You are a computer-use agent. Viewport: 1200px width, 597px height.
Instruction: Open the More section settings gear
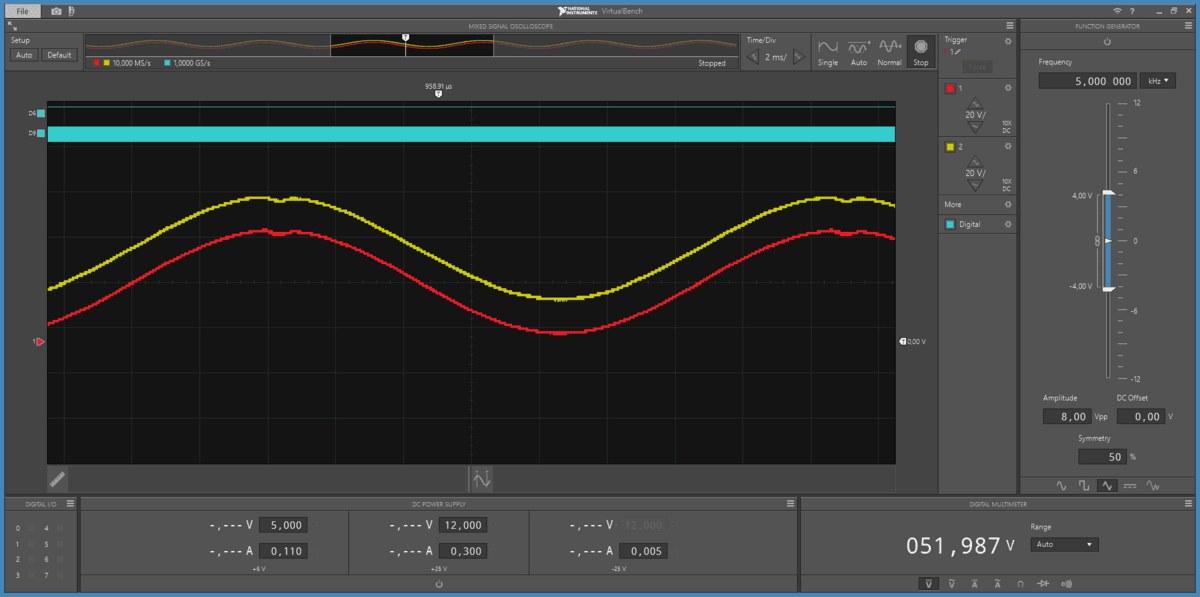point(1008,205)
